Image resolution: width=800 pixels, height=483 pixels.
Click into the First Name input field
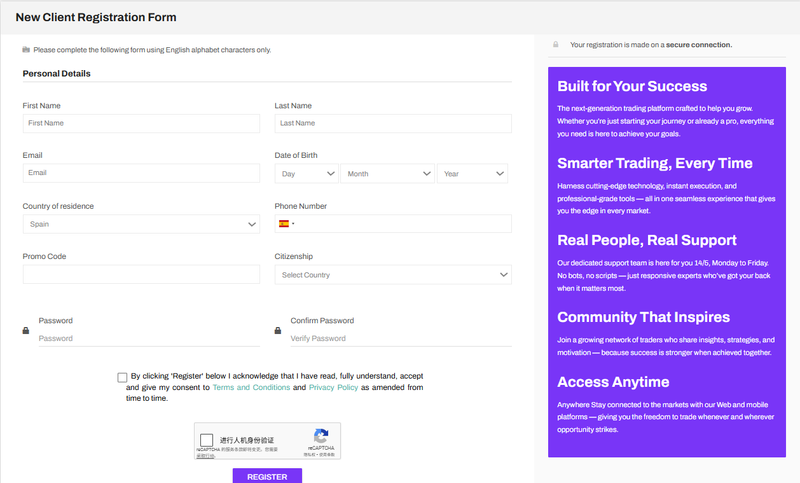[141, 123]
